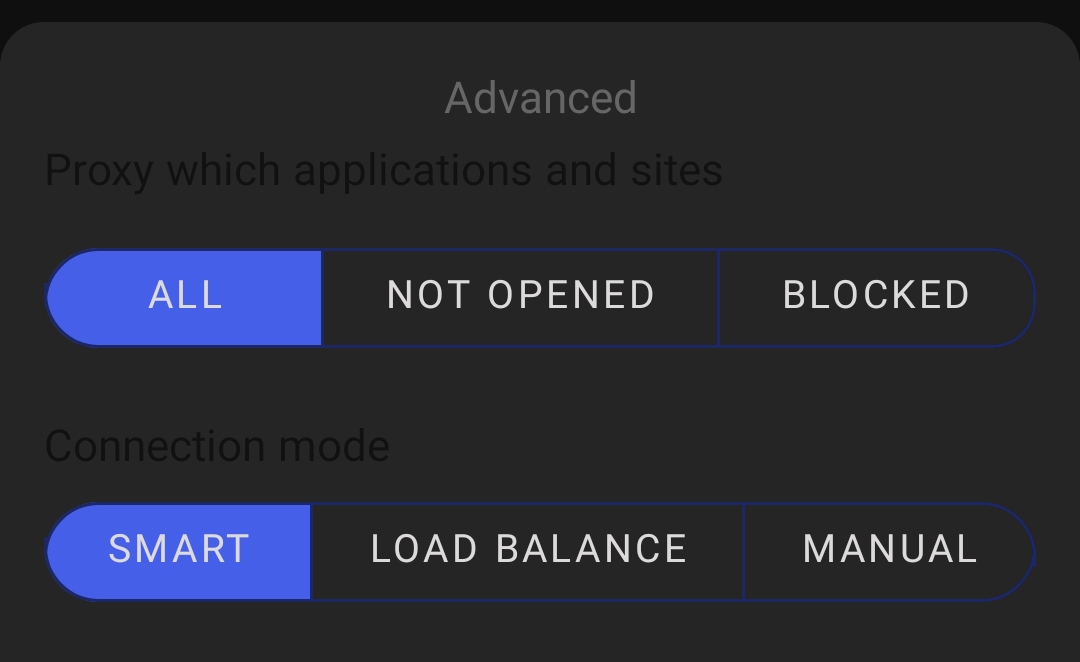This screenshot has width=1080, height=662.
Task: Click the Advanced sheet title
Action: 541,98
